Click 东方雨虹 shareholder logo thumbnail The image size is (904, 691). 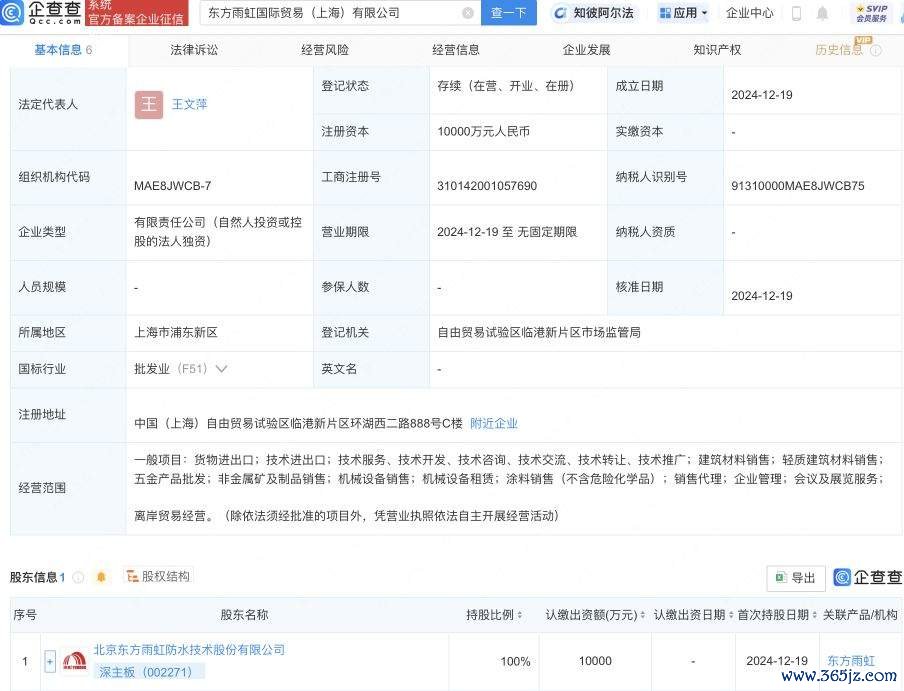[75, 662]
